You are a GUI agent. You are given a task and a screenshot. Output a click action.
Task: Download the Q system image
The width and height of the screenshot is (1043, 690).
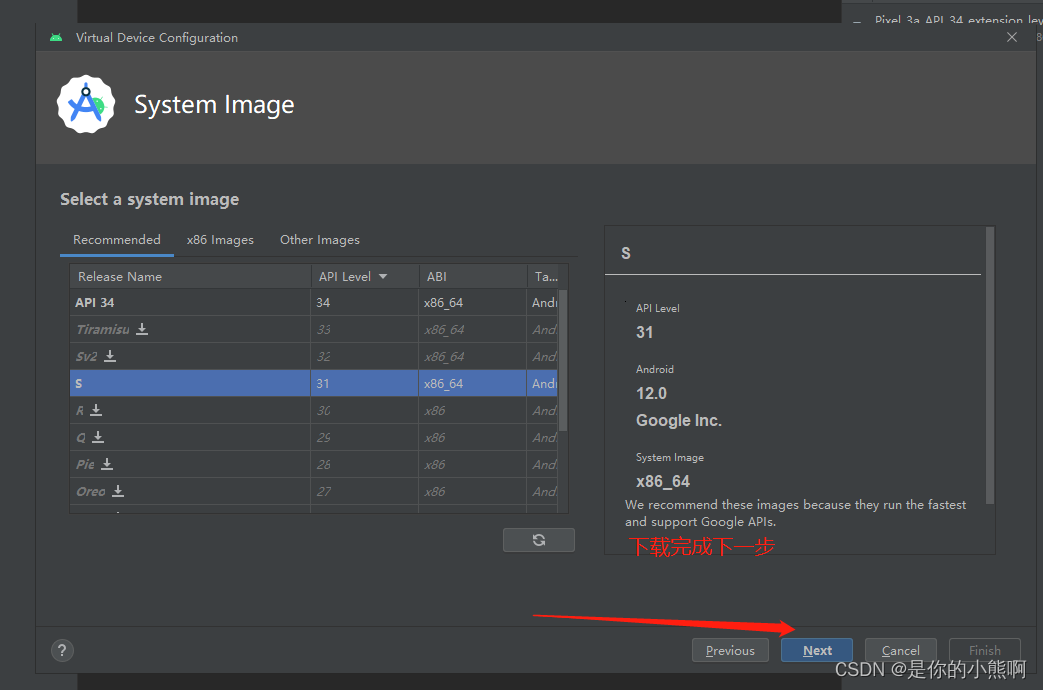tap(98, 437)
